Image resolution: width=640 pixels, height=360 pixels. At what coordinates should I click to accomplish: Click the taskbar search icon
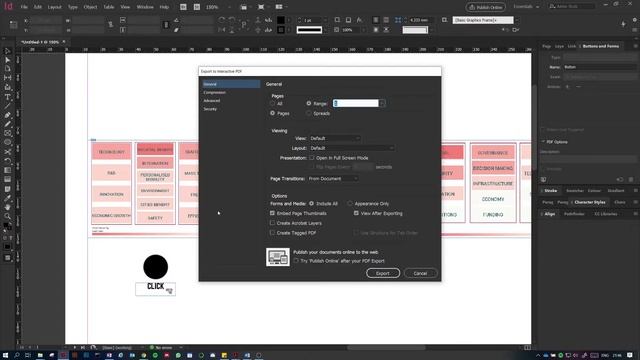[17, 356]
